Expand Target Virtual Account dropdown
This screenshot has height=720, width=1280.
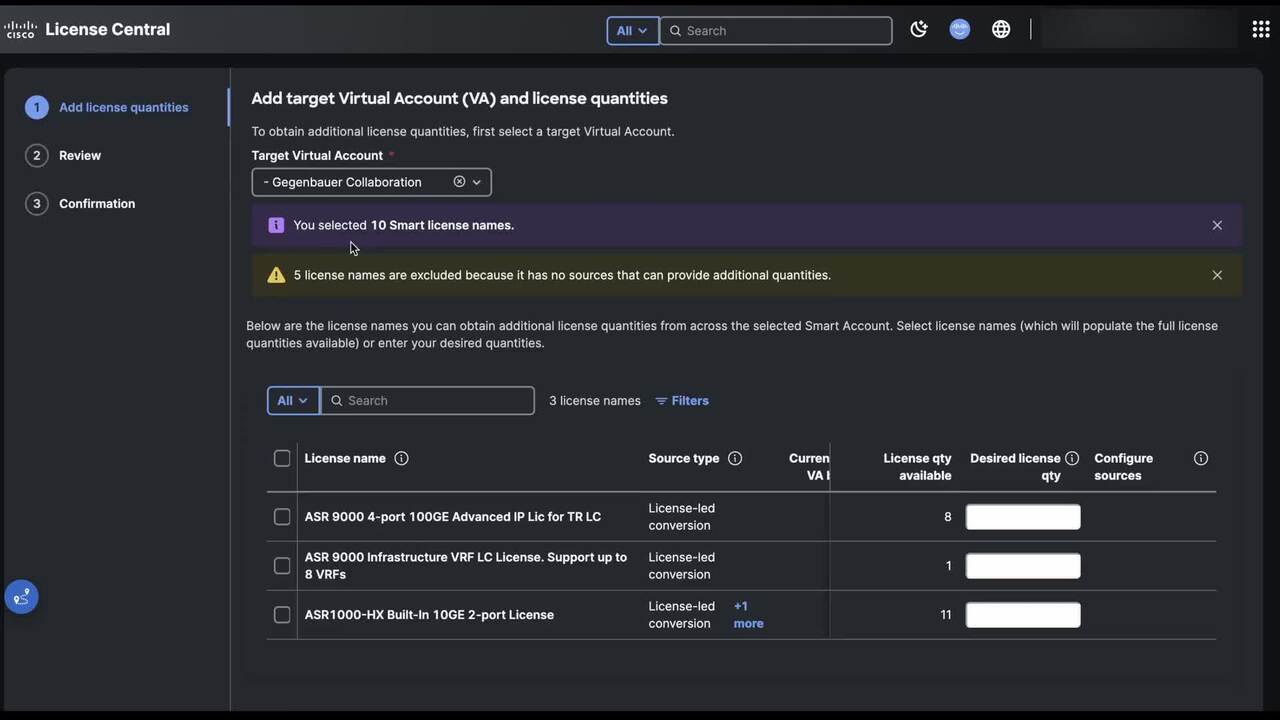477,182
